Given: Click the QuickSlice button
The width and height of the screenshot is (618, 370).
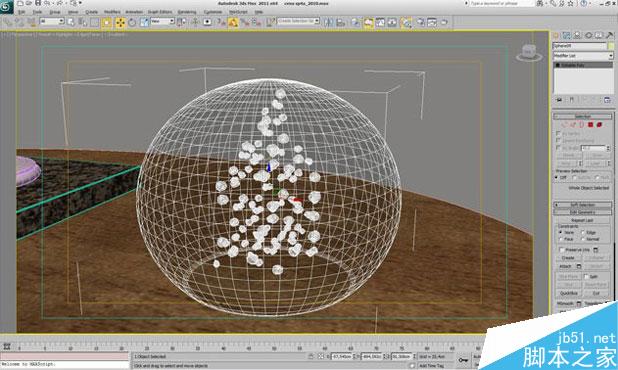Looking at the screenshot, I should (569, 293).
